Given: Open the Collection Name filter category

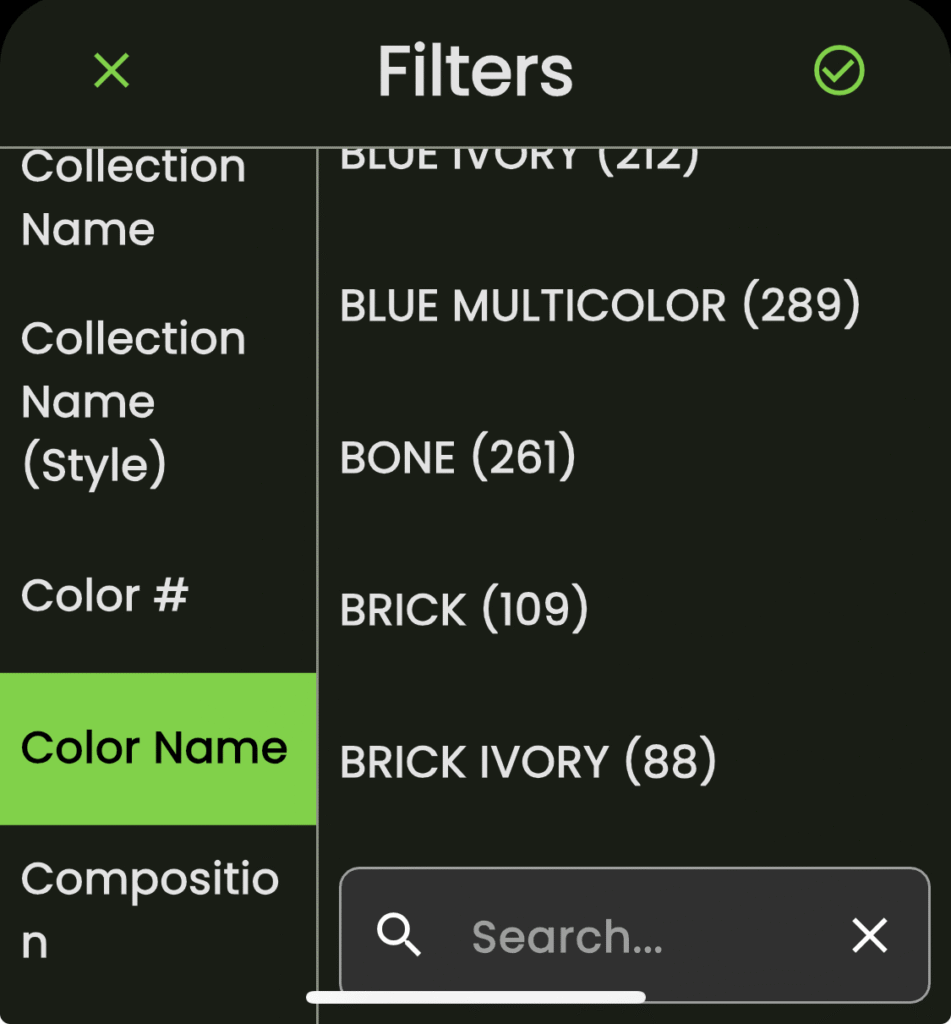Looking at the screenshot, I should pyautogui.click(x=133, y=199).
